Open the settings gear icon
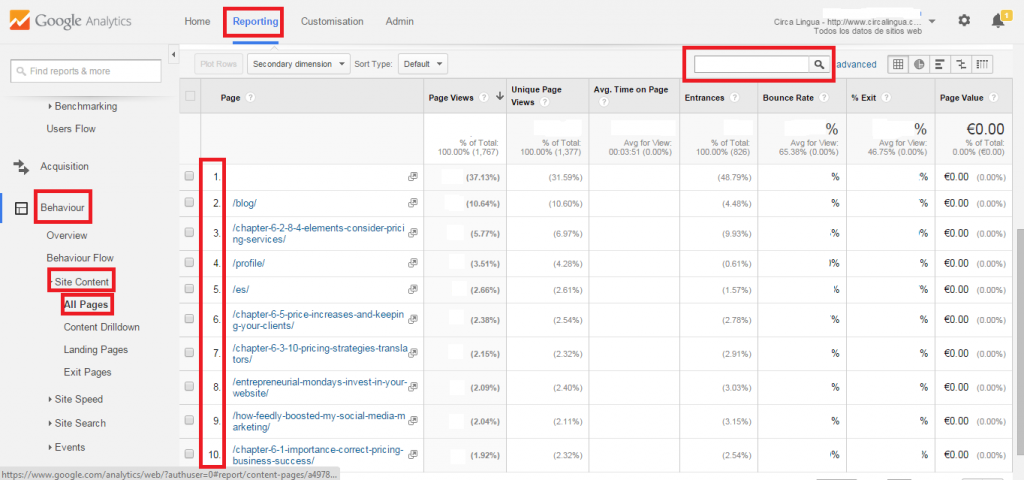The width and height of the screenshot is (1024, 480). pyautogui.click(x=964, y=21)
